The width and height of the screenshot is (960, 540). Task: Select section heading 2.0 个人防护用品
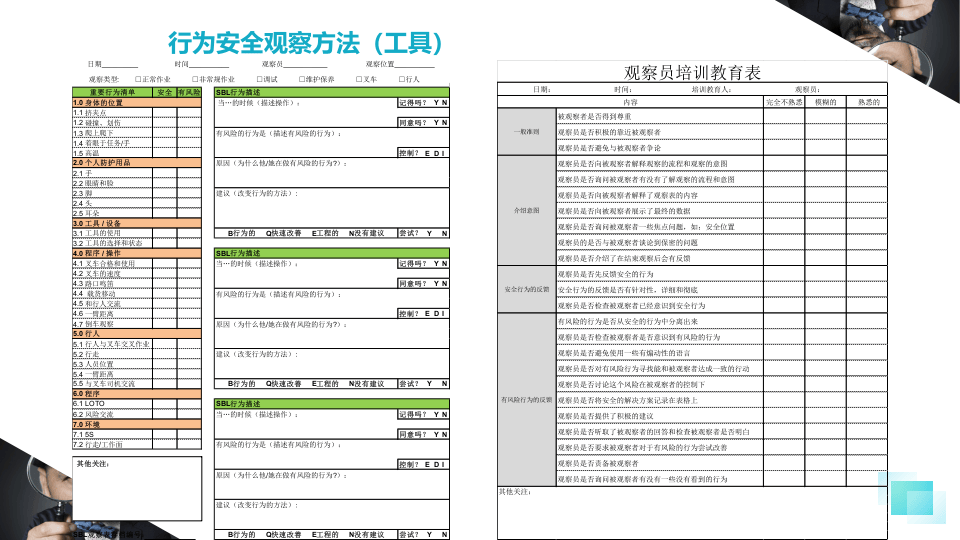pyautogui.click(x=137, y=163)
